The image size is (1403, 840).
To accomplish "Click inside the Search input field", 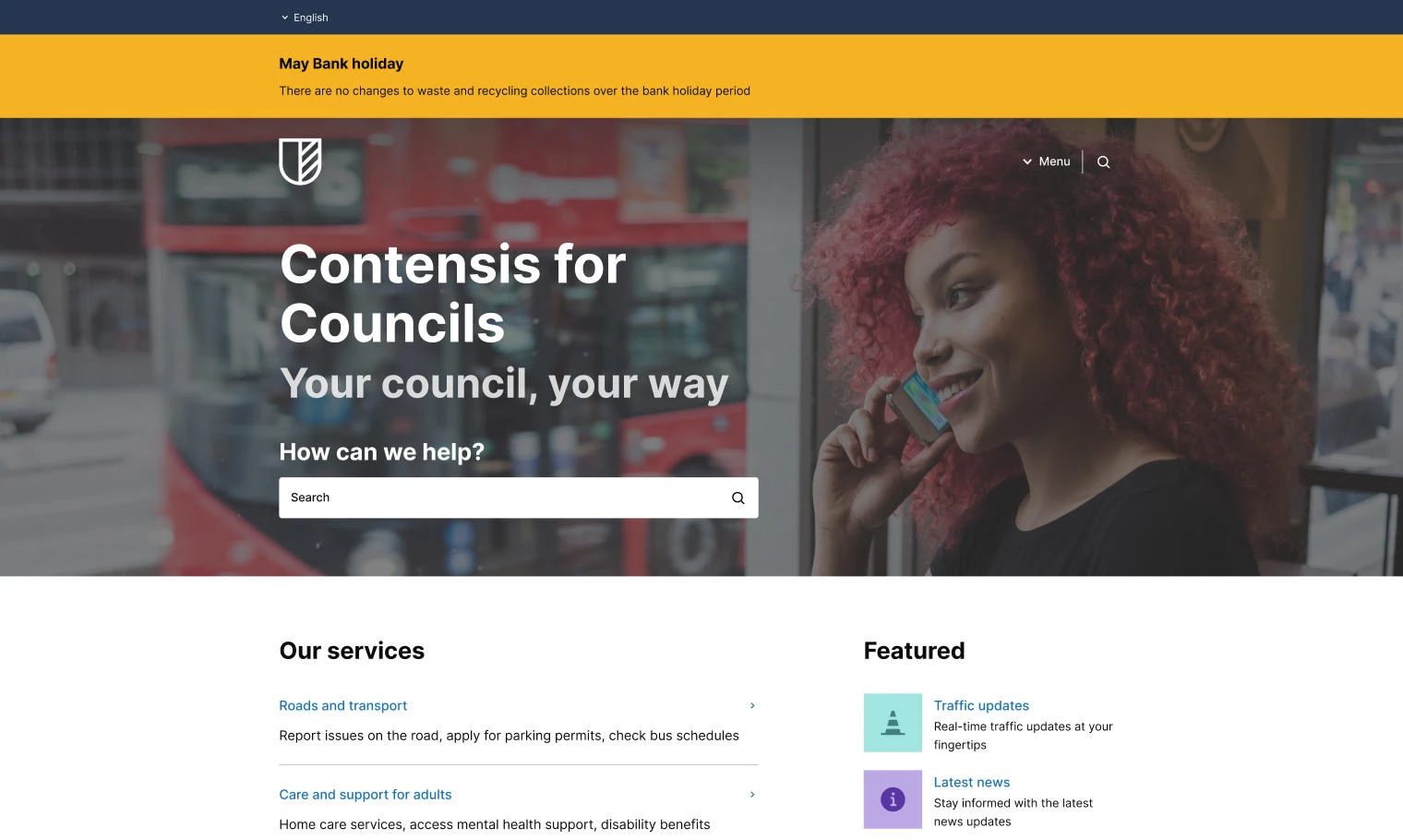I will pyautogui.click(x=498, y=498).
